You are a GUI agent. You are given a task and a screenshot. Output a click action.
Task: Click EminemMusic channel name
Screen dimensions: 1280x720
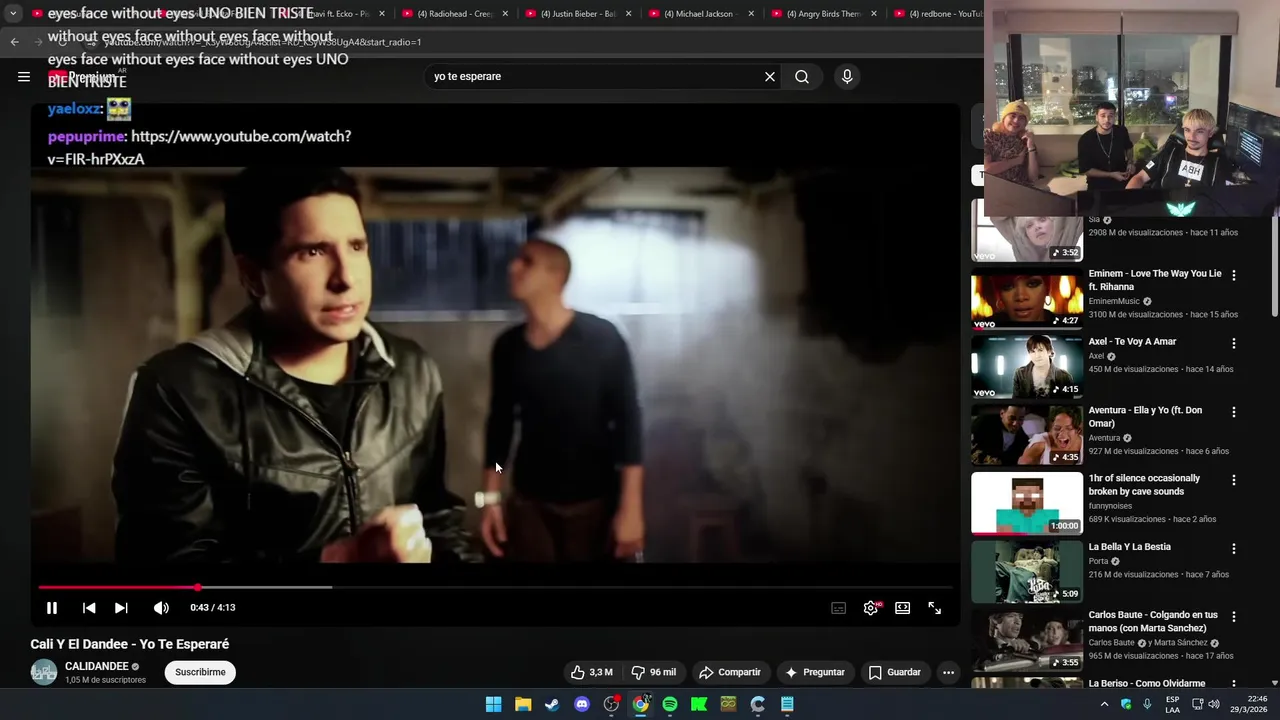(1114, 301)
